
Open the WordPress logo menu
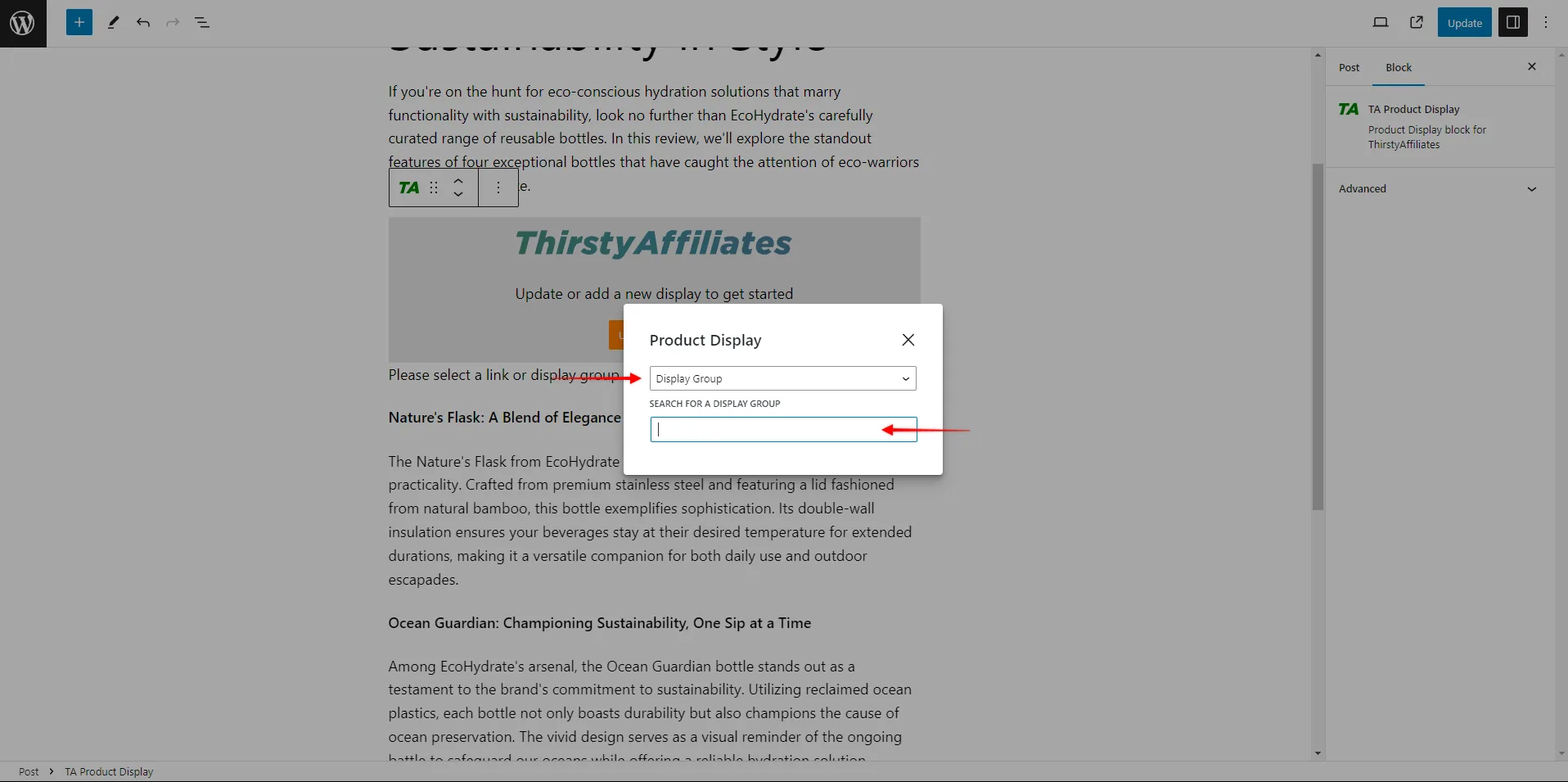point(23,23)
